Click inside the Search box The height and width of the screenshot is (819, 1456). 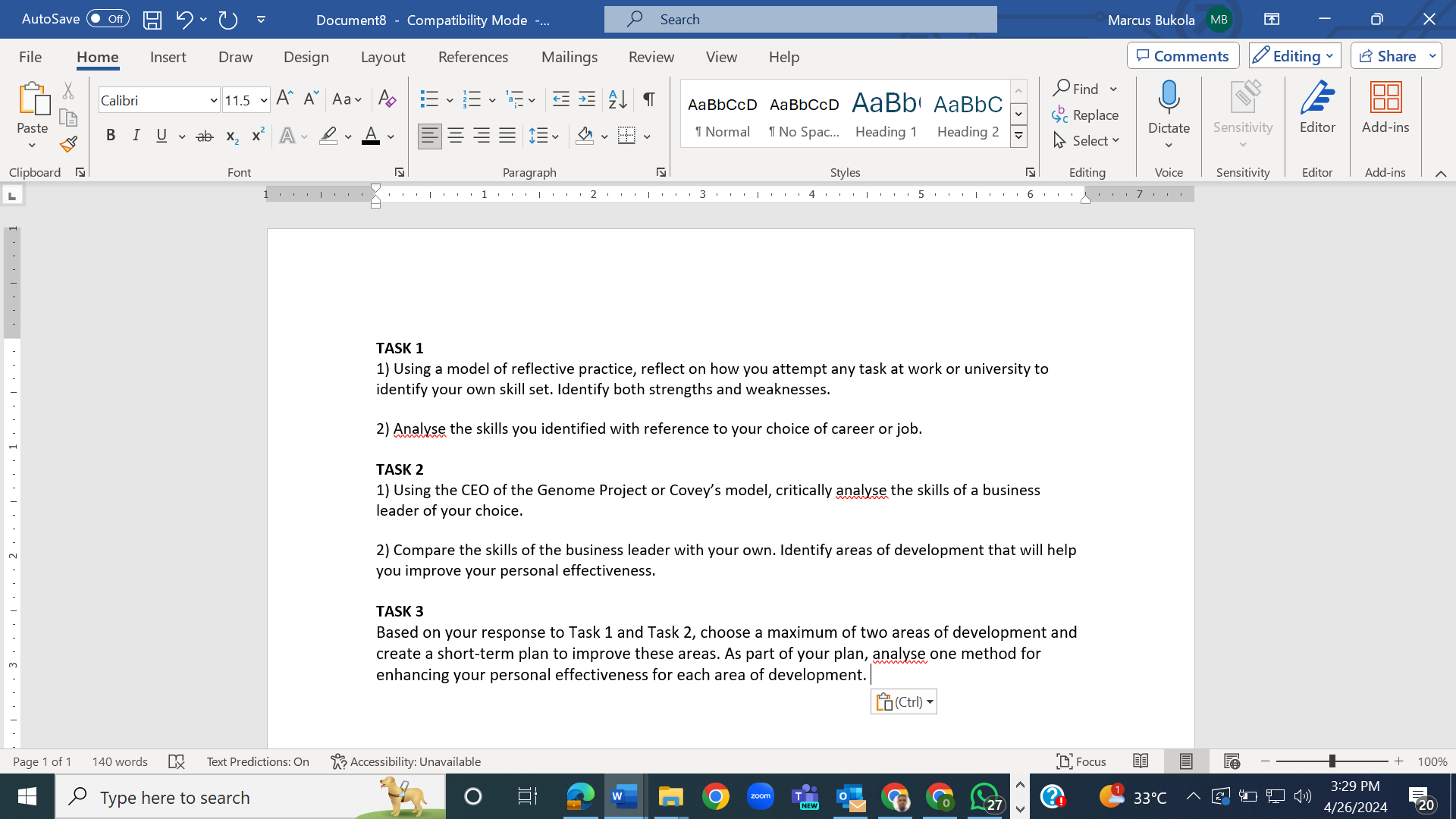click(x=800, y=19)
